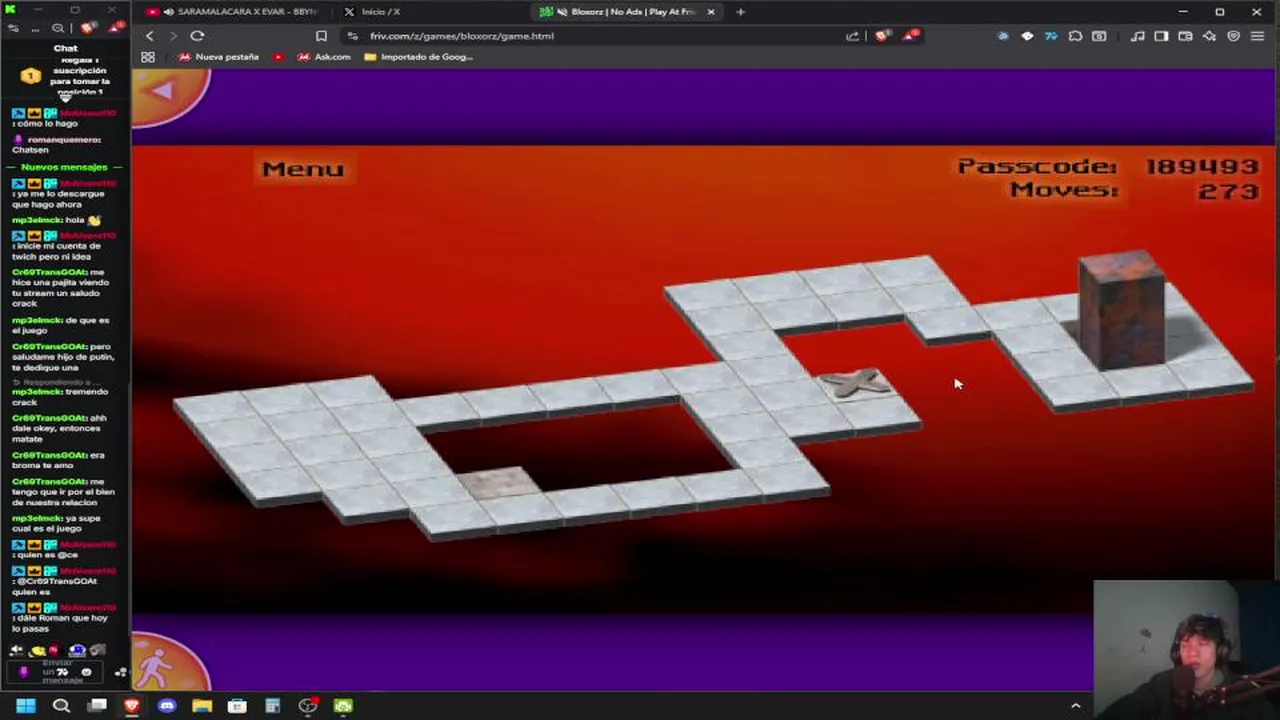The image size is (1280, 720).
Task: Show hidden system tray icons chevron
Action: pos(1075,706)
